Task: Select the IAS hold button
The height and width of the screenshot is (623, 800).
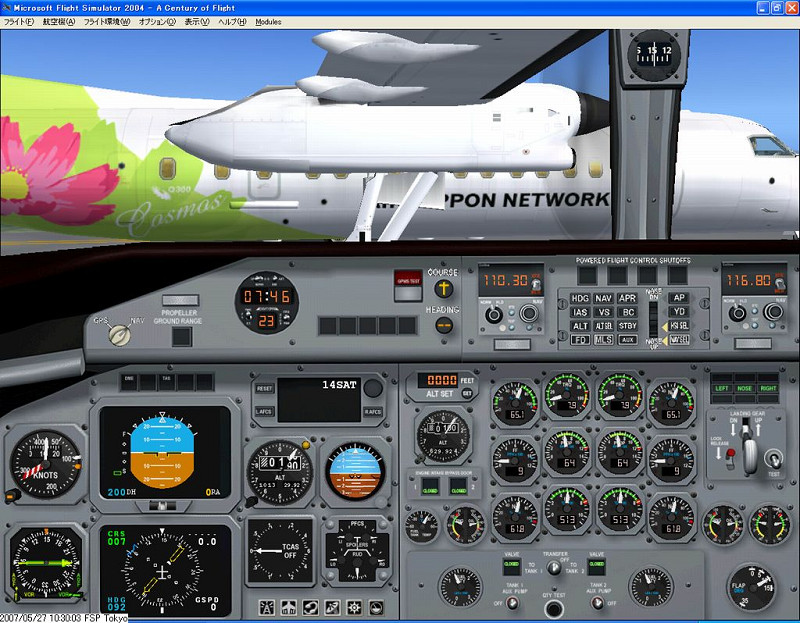Action: [580, 312]
